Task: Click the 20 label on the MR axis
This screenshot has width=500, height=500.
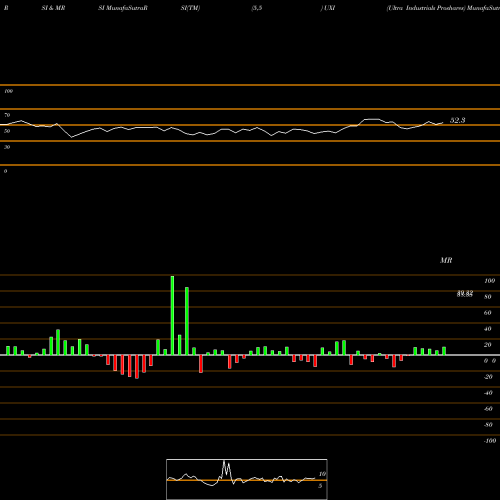Action: coord(488,345)
